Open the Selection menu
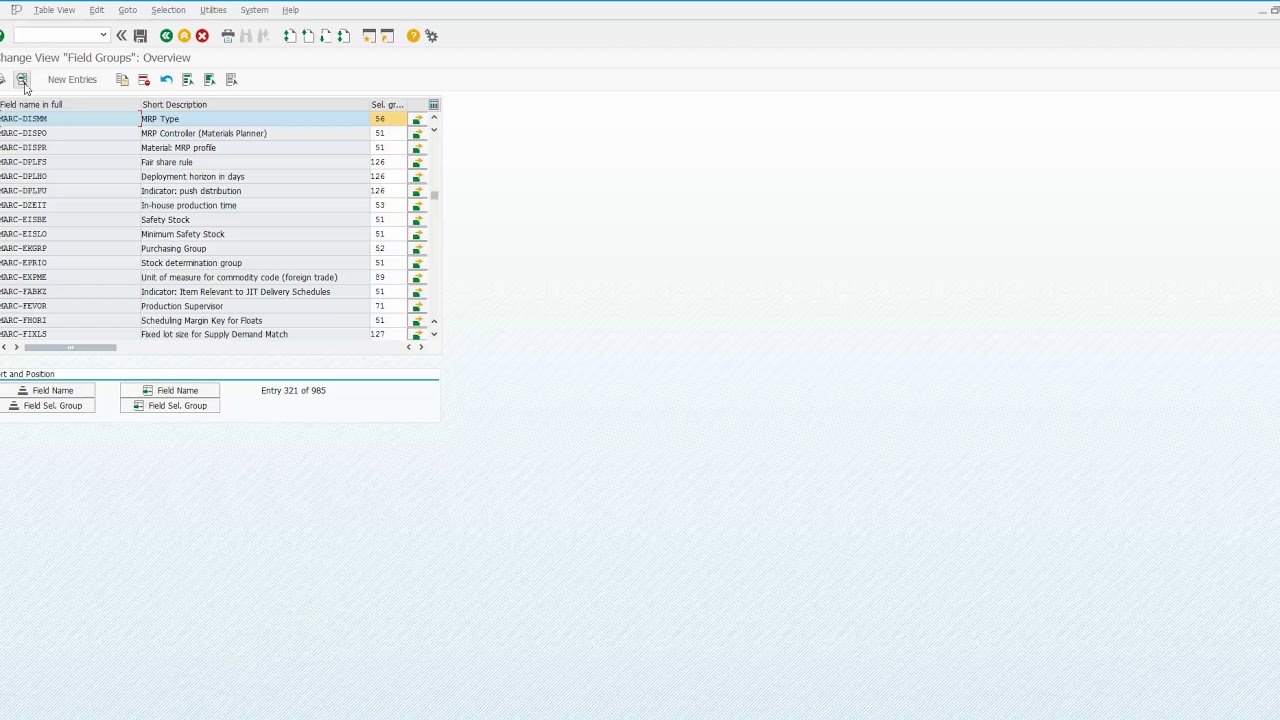The image size is (1280, 720). [x=168, y=10]
